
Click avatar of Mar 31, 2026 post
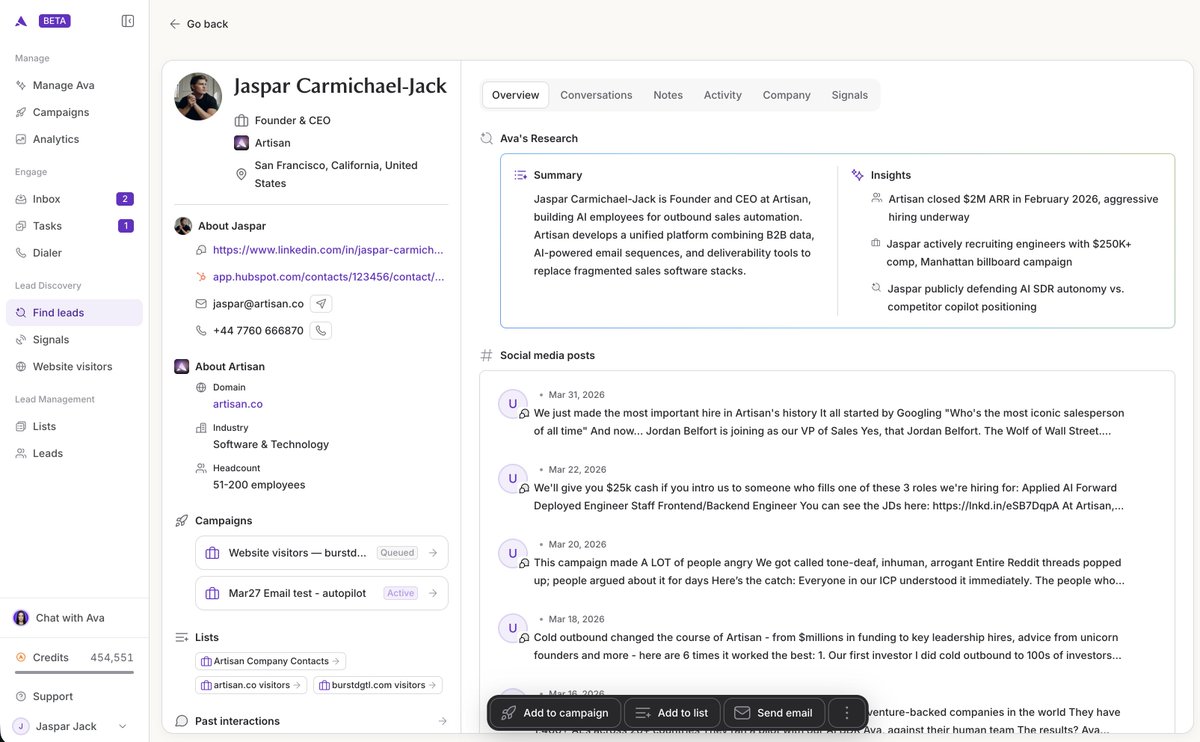(x=513, y=404)
